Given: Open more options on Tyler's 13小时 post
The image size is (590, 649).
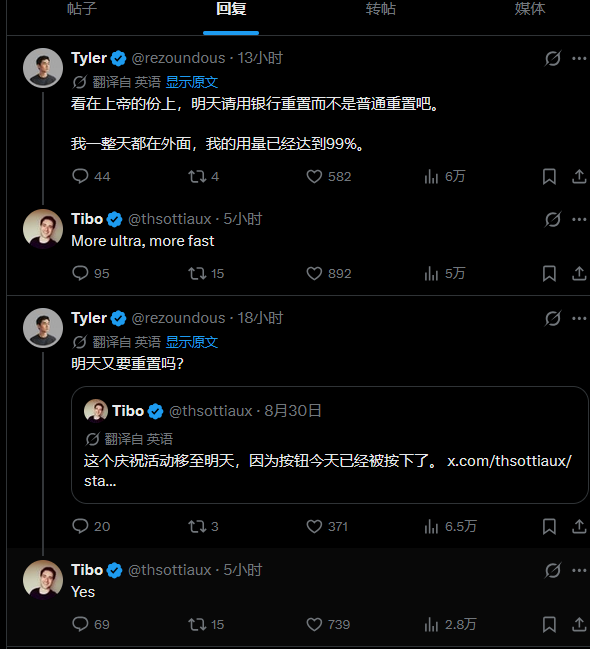Looking at the screenshot, I should 579,58.
